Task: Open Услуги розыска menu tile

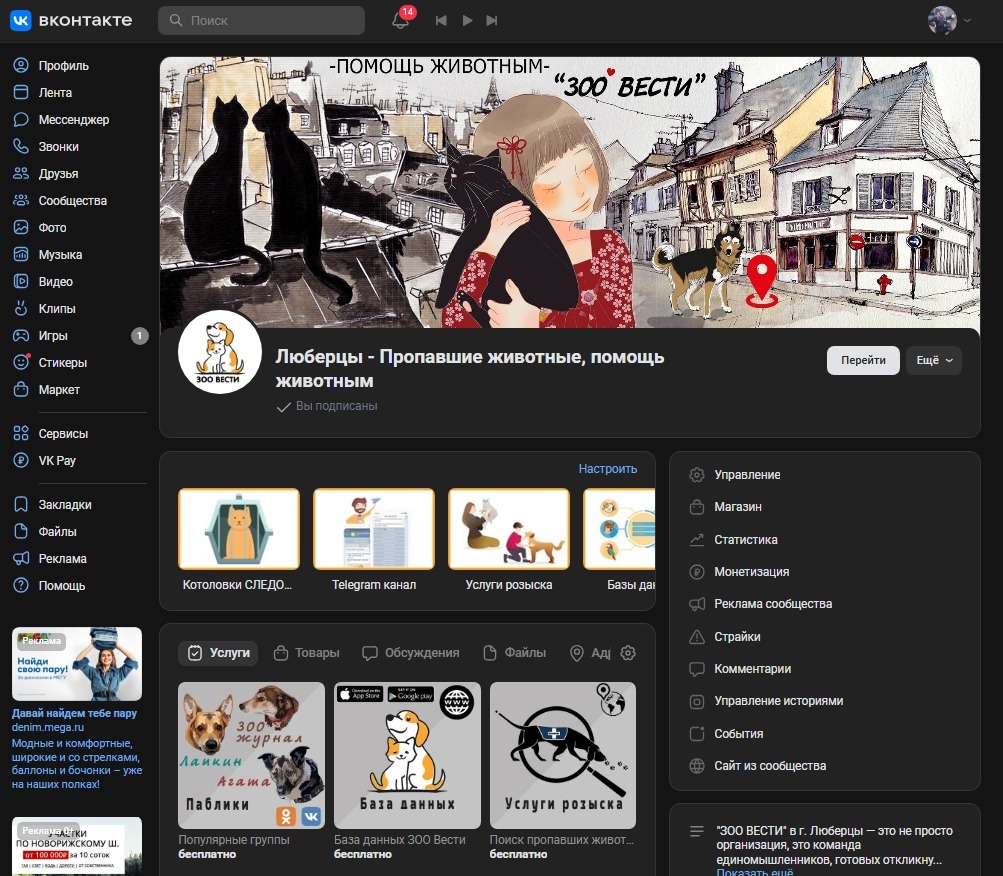Action: click(x=509, y=540)
